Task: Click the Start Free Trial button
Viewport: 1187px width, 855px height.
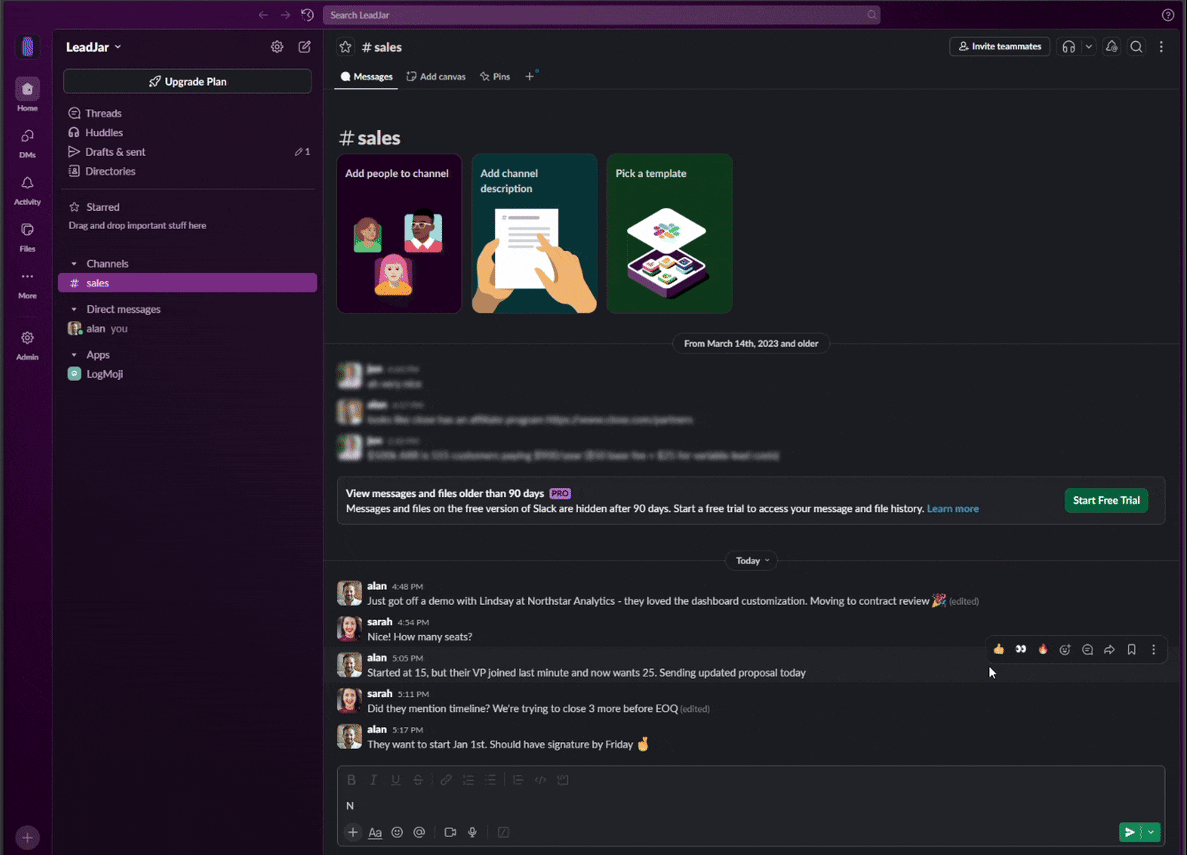Action: click(x=1106, y=500)
